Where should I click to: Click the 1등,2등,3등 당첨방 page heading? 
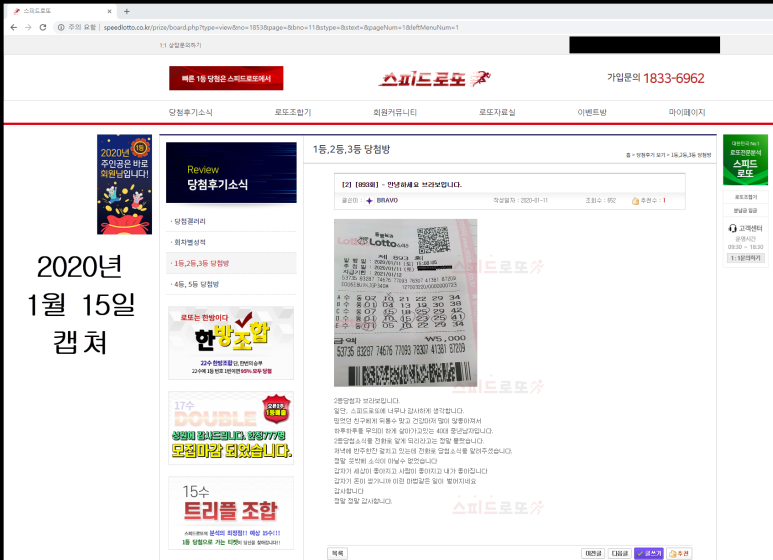tap(351, 149)
